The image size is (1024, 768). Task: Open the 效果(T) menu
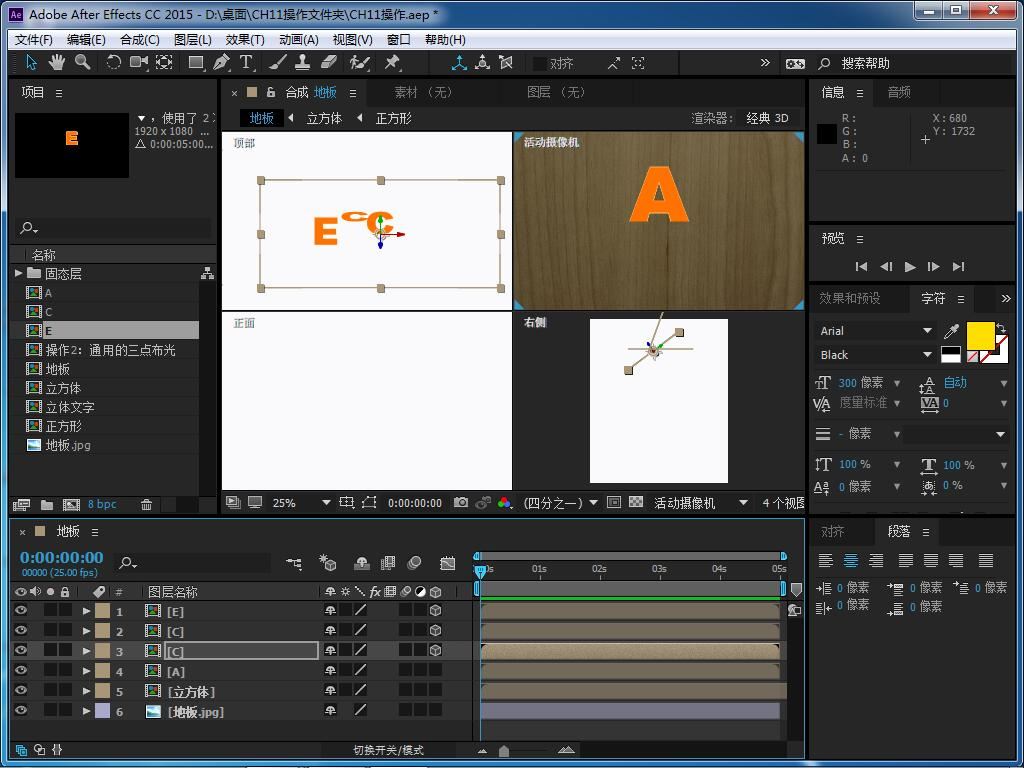point(245,40)
